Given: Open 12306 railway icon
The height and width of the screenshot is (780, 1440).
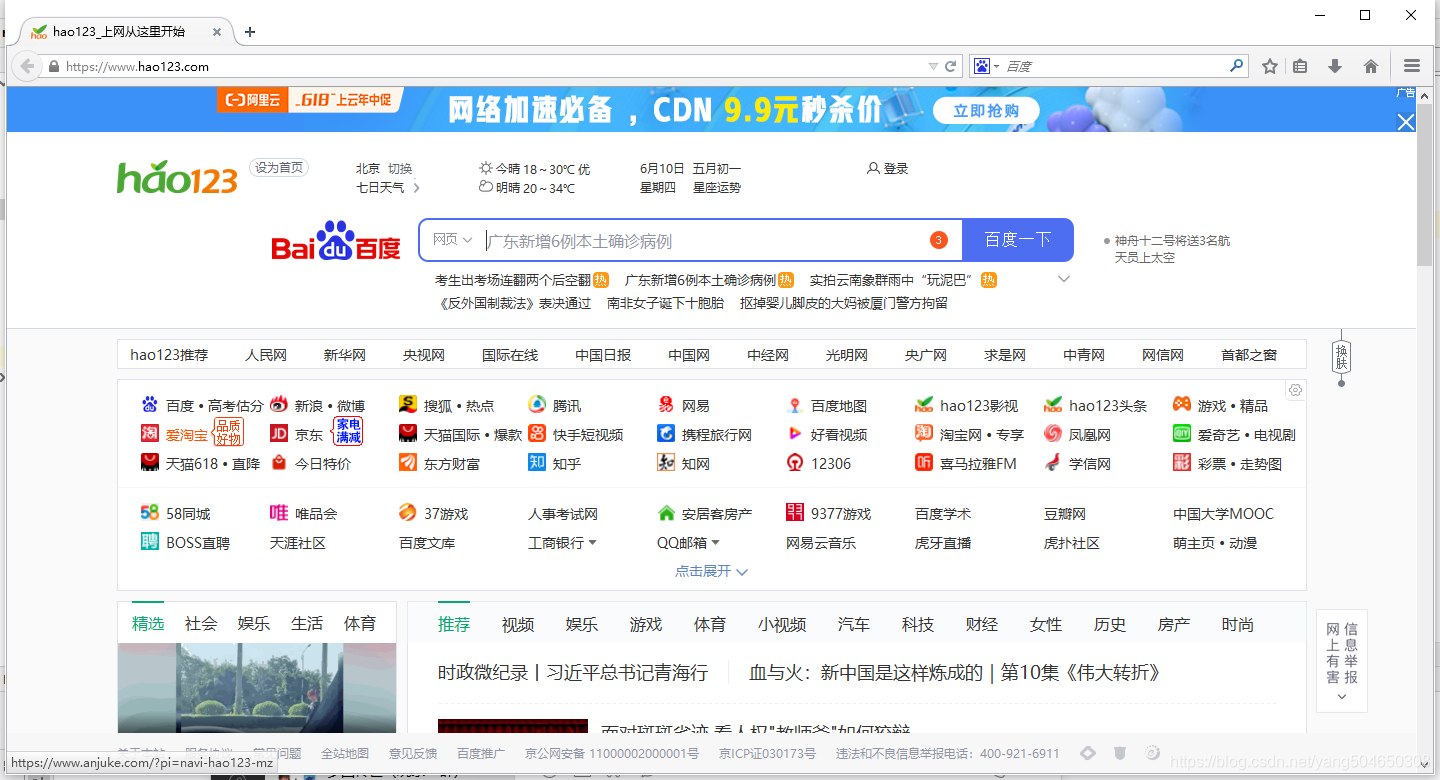Looking at the screenshot, I should (x=795, y=463).
